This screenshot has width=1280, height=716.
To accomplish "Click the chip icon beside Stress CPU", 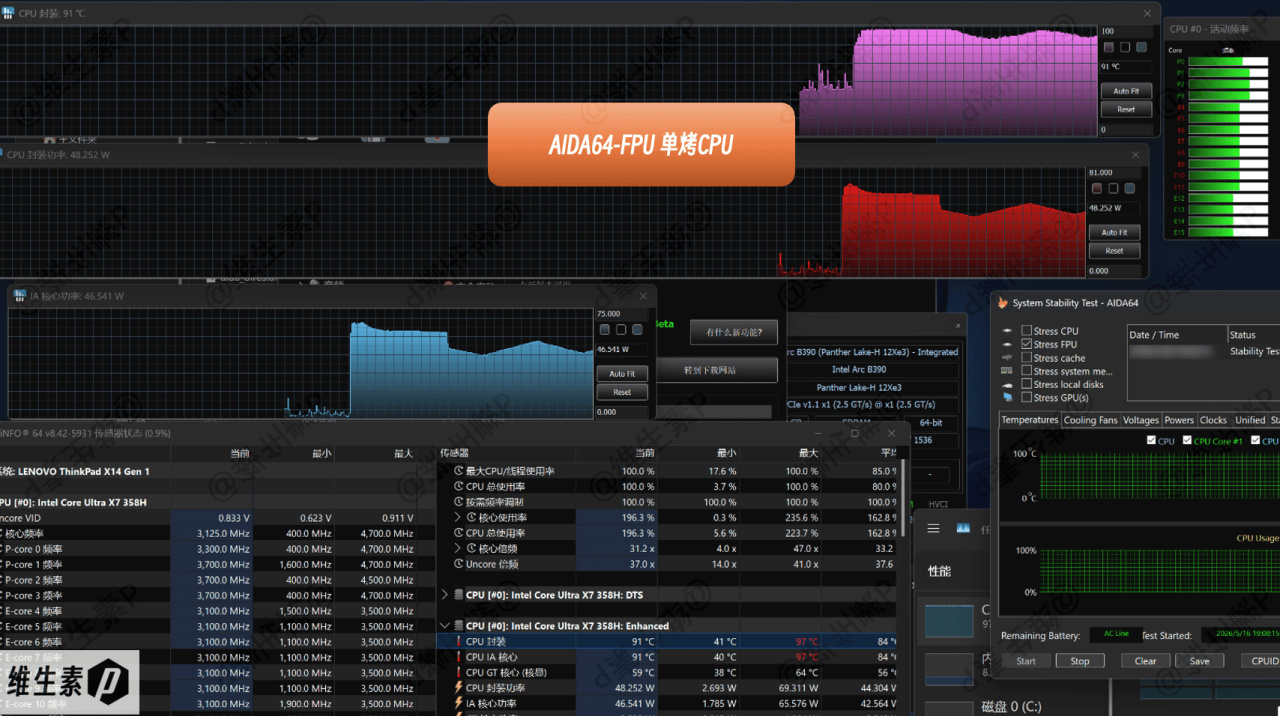I will point(1007,331).
